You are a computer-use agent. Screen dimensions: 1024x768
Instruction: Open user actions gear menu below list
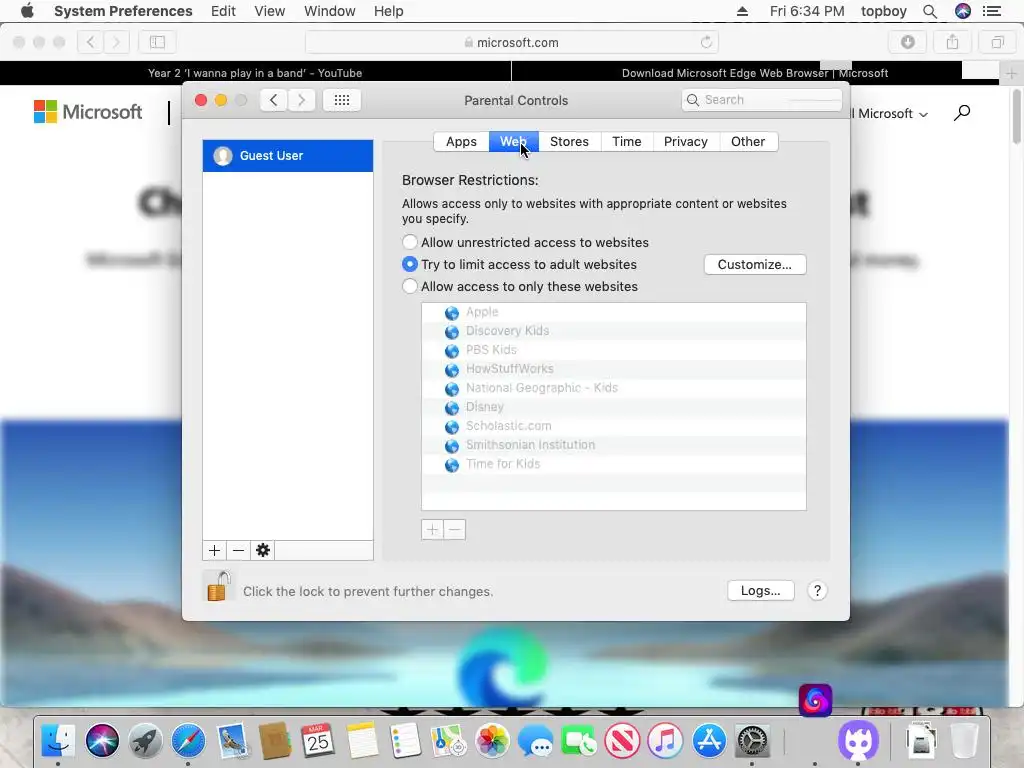pos(263,550)
